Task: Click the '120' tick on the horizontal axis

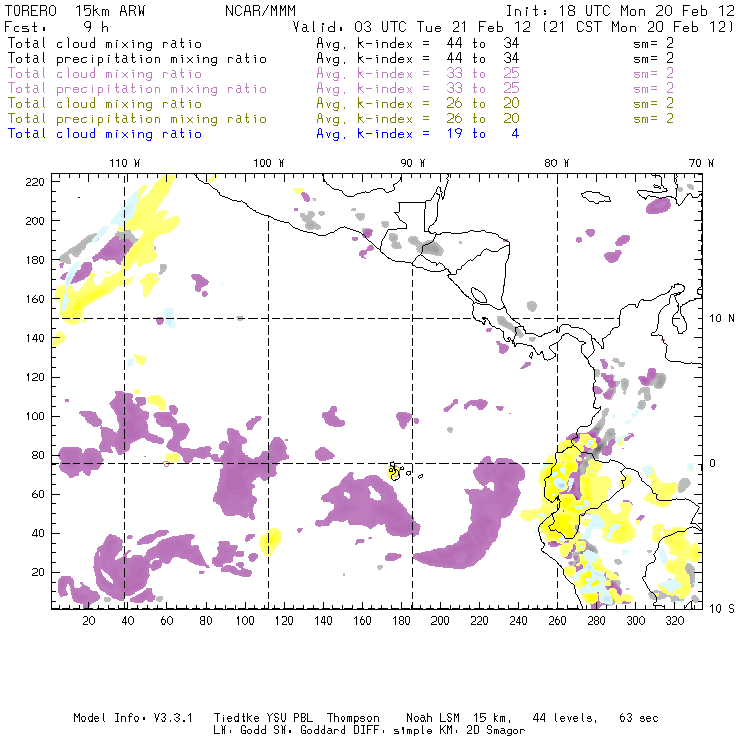Action: click(x=284, y=621)
